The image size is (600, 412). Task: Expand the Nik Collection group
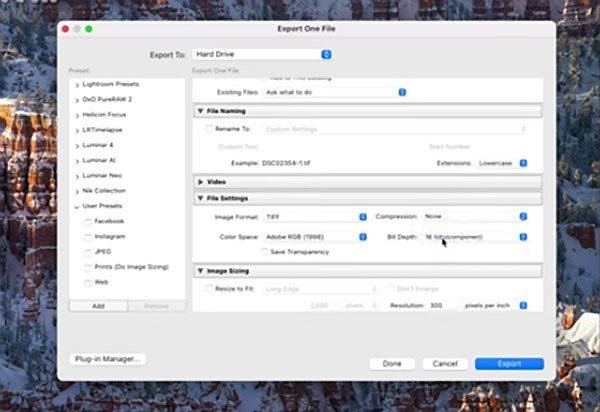pos(77,191)
